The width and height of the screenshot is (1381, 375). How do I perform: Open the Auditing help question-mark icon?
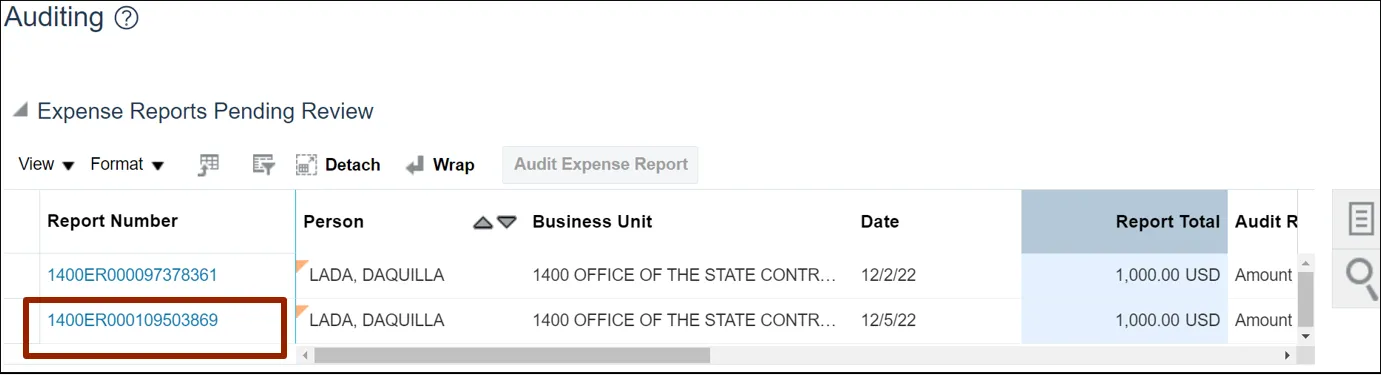point(126,18)
